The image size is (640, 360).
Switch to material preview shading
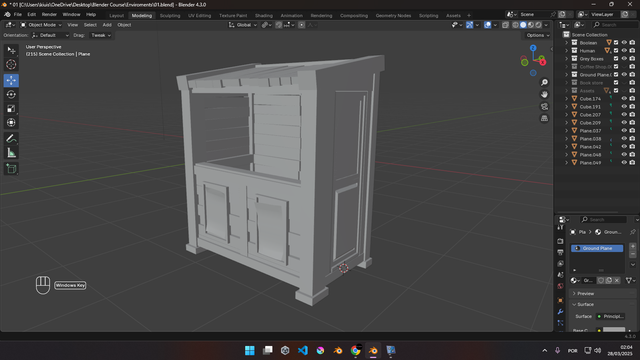point(531,25)
